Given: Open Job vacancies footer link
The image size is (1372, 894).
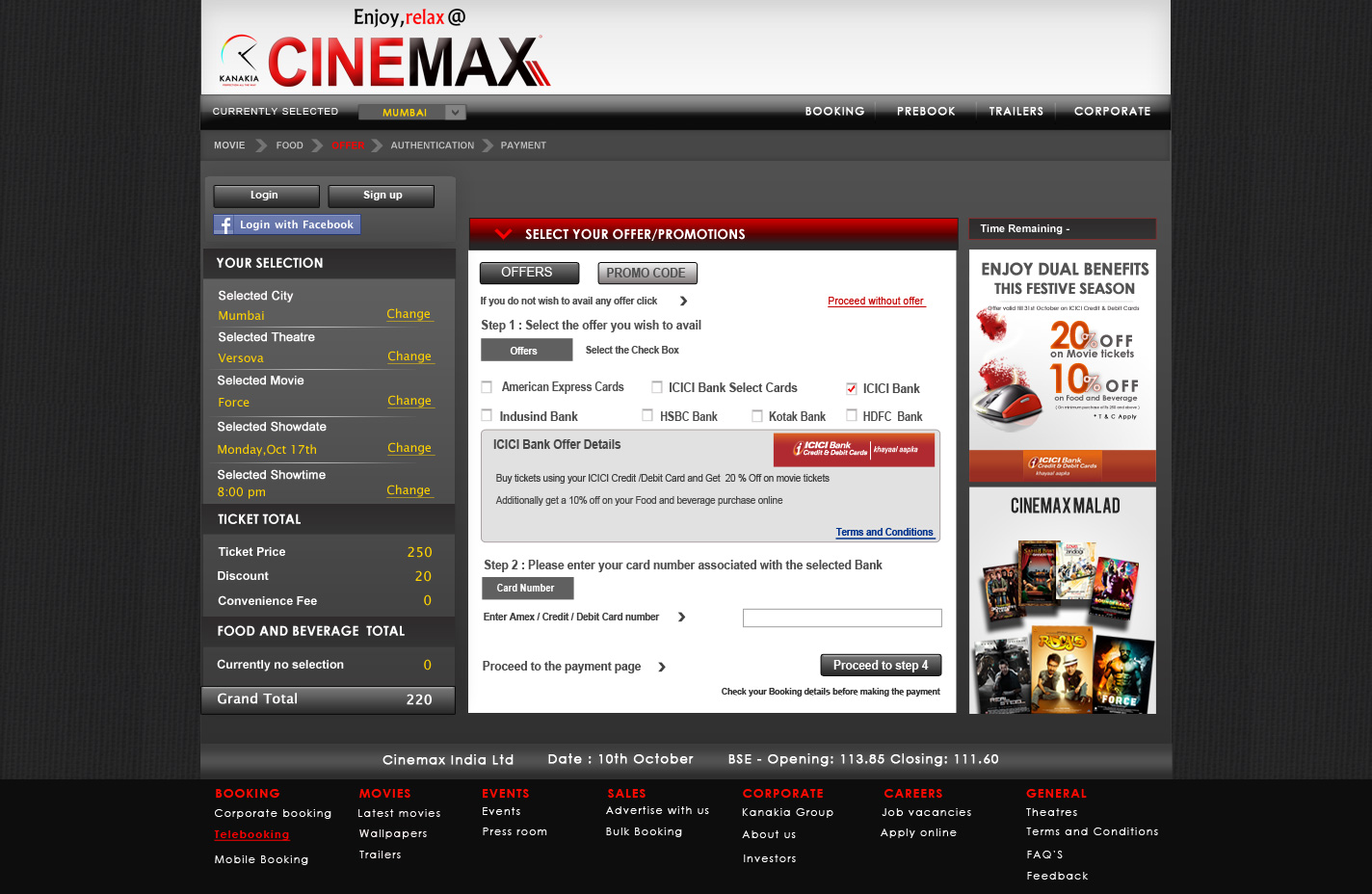Looking at the screenshot, I should [x=926, y=812].
